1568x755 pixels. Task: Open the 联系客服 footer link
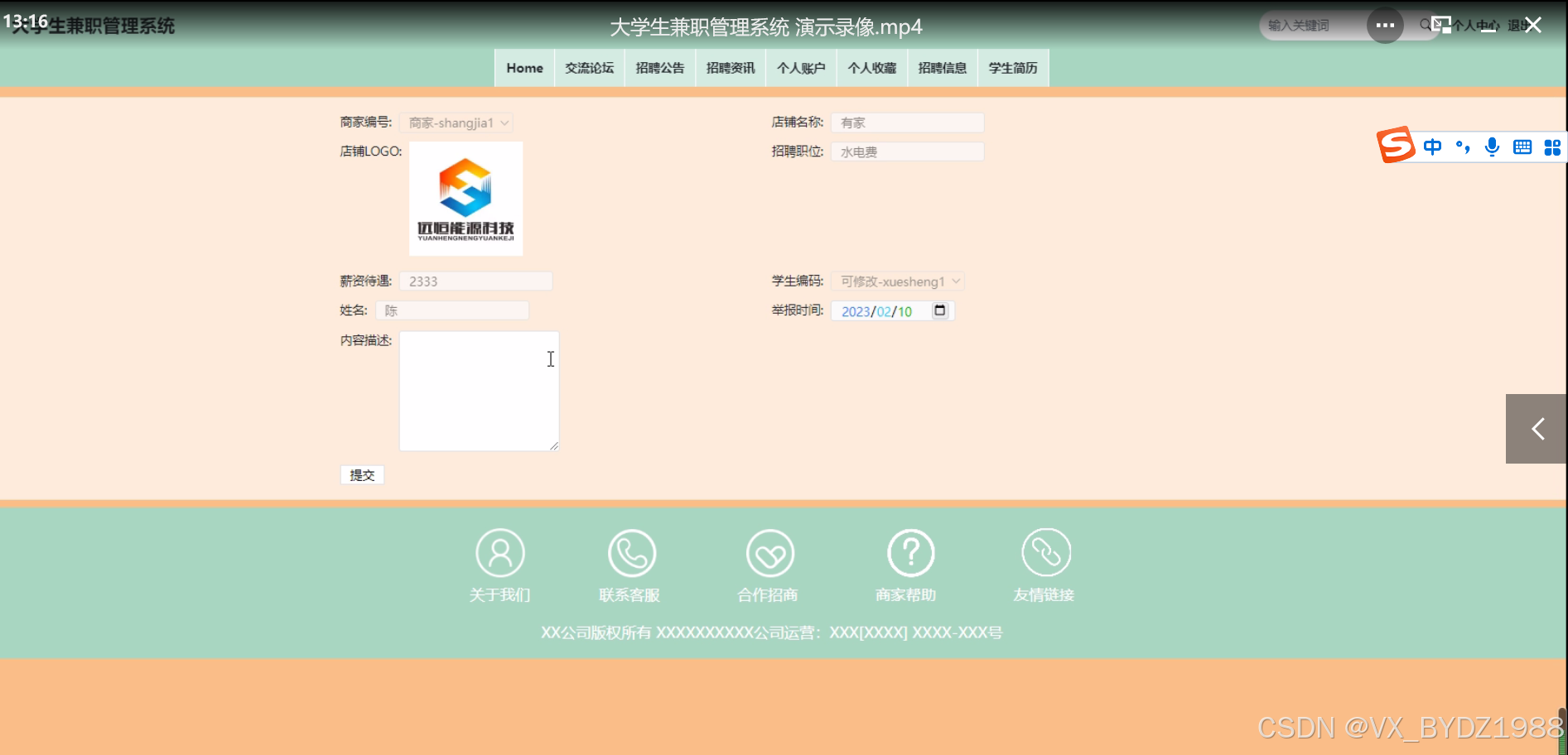630,595
